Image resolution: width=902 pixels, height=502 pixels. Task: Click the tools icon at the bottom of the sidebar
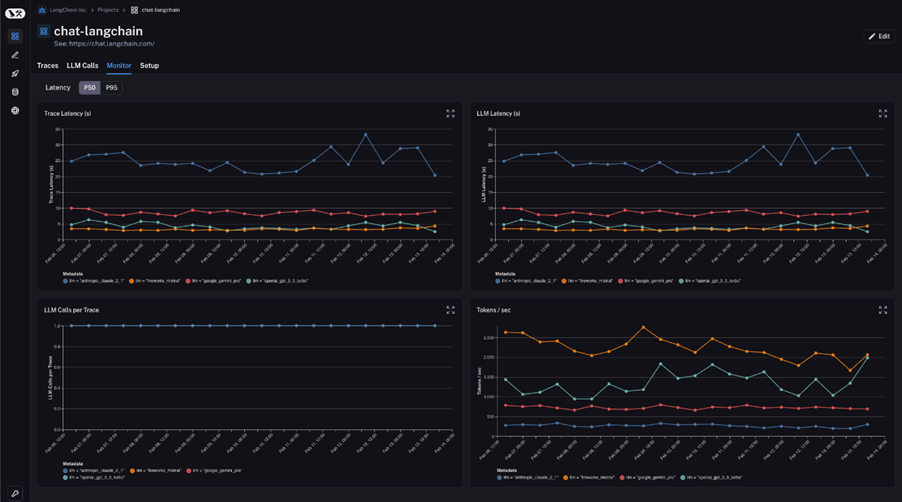point(15,493)
